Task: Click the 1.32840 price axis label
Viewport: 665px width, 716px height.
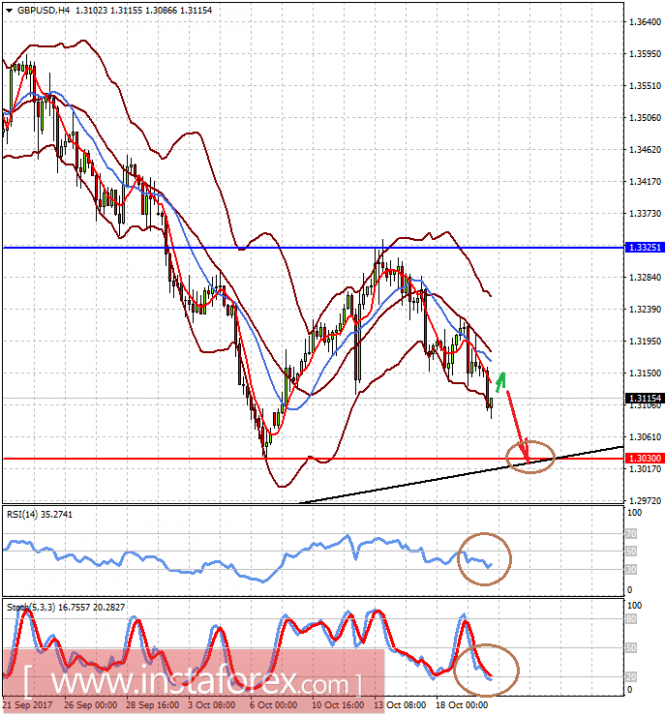Action: [644, 278]
